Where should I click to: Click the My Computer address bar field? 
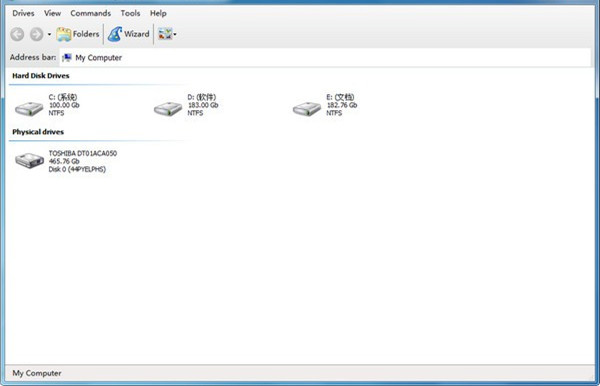coord(325,58)
